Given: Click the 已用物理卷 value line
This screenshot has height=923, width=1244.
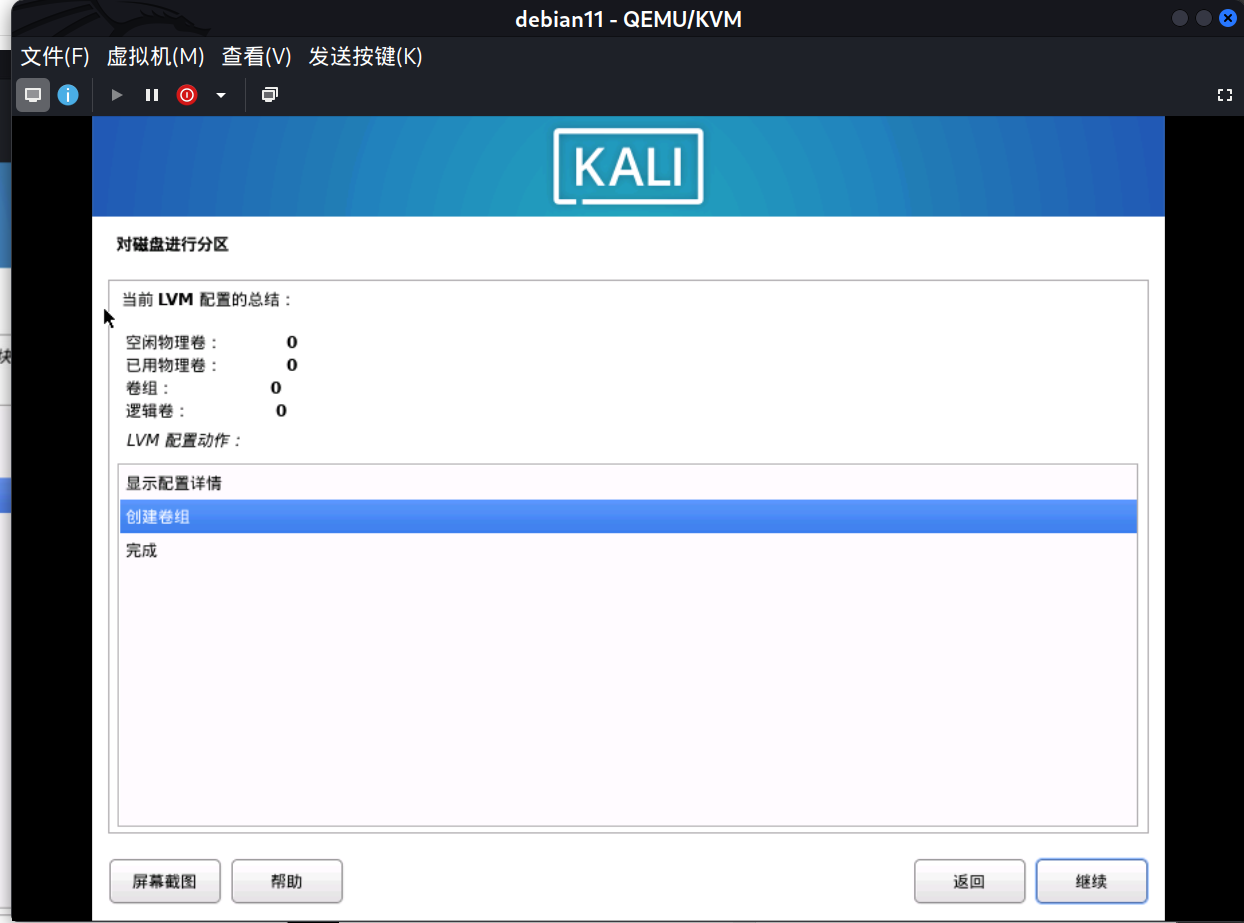Looking at the screenshot, I should click(211, 365).
